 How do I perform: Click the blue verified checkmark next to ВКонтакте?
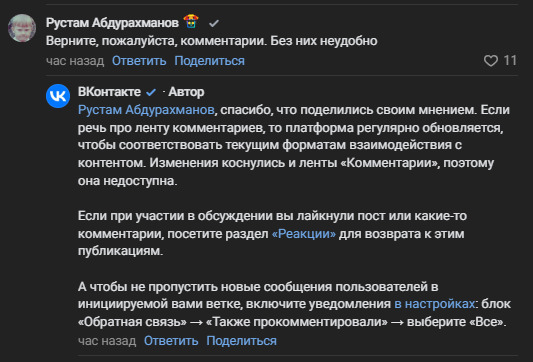pos(151,92)
